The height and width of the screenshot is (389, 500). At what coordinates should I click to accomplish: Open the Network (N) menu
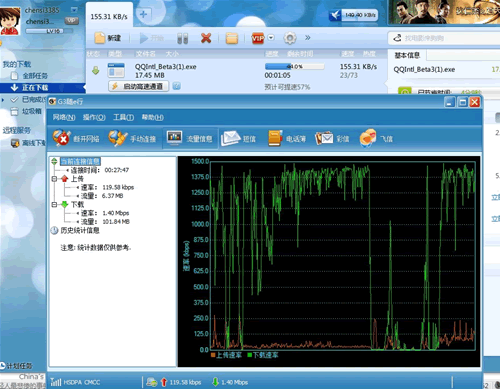tap(64, 117)
